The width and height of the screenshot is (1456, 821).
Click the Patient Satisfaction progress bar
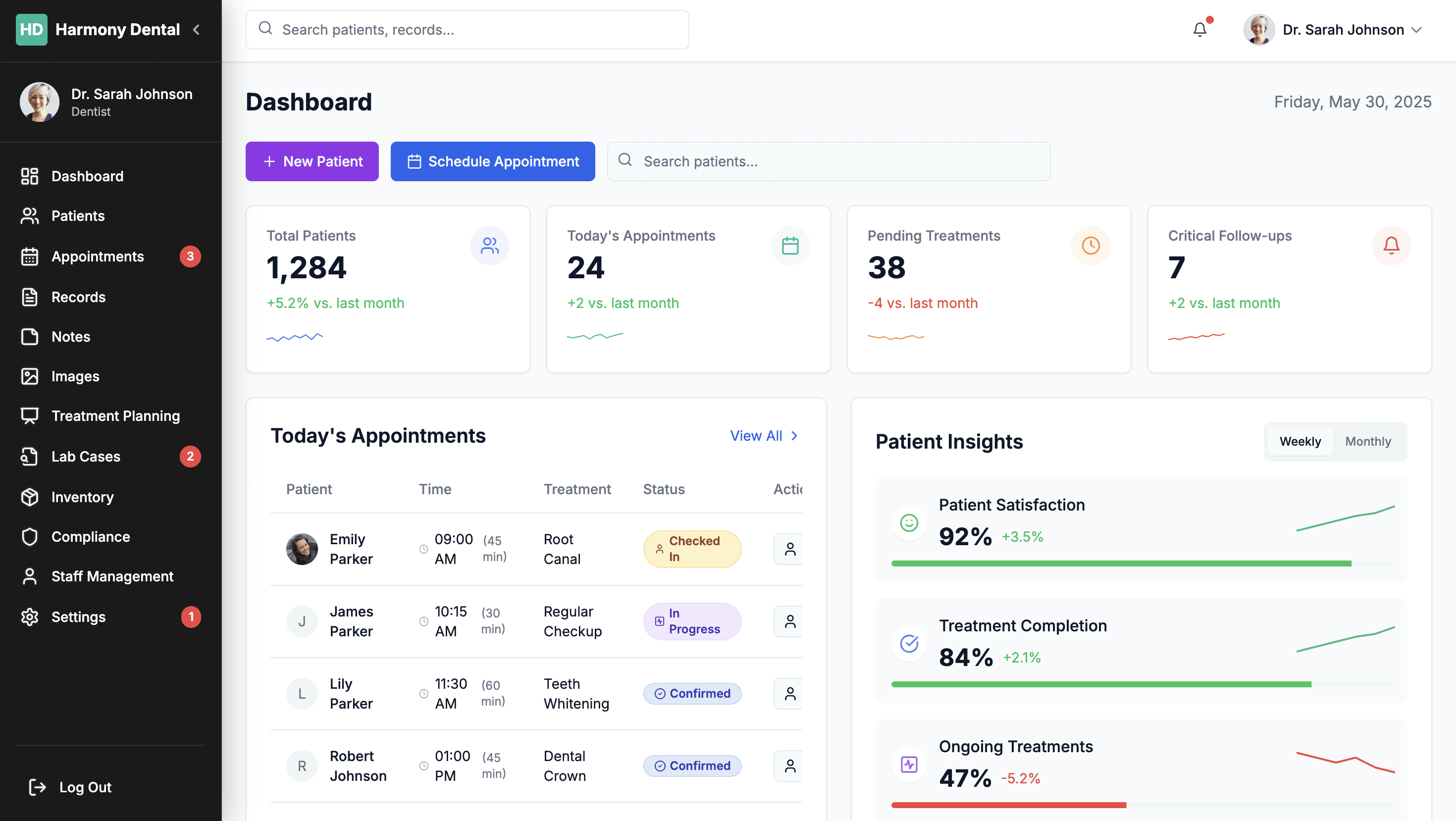(x=1141, y=564)
